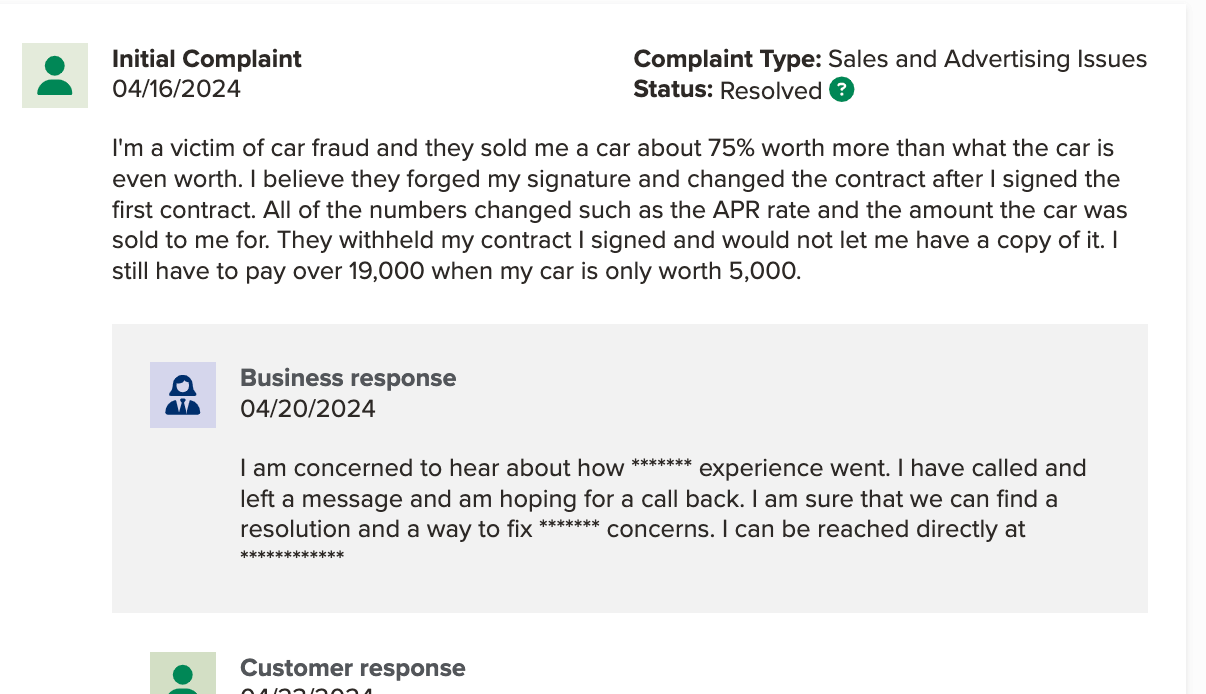Click the masked phone number asterisks
The height and width of the screenshot is (694, 1206).
tap(292, 557)
